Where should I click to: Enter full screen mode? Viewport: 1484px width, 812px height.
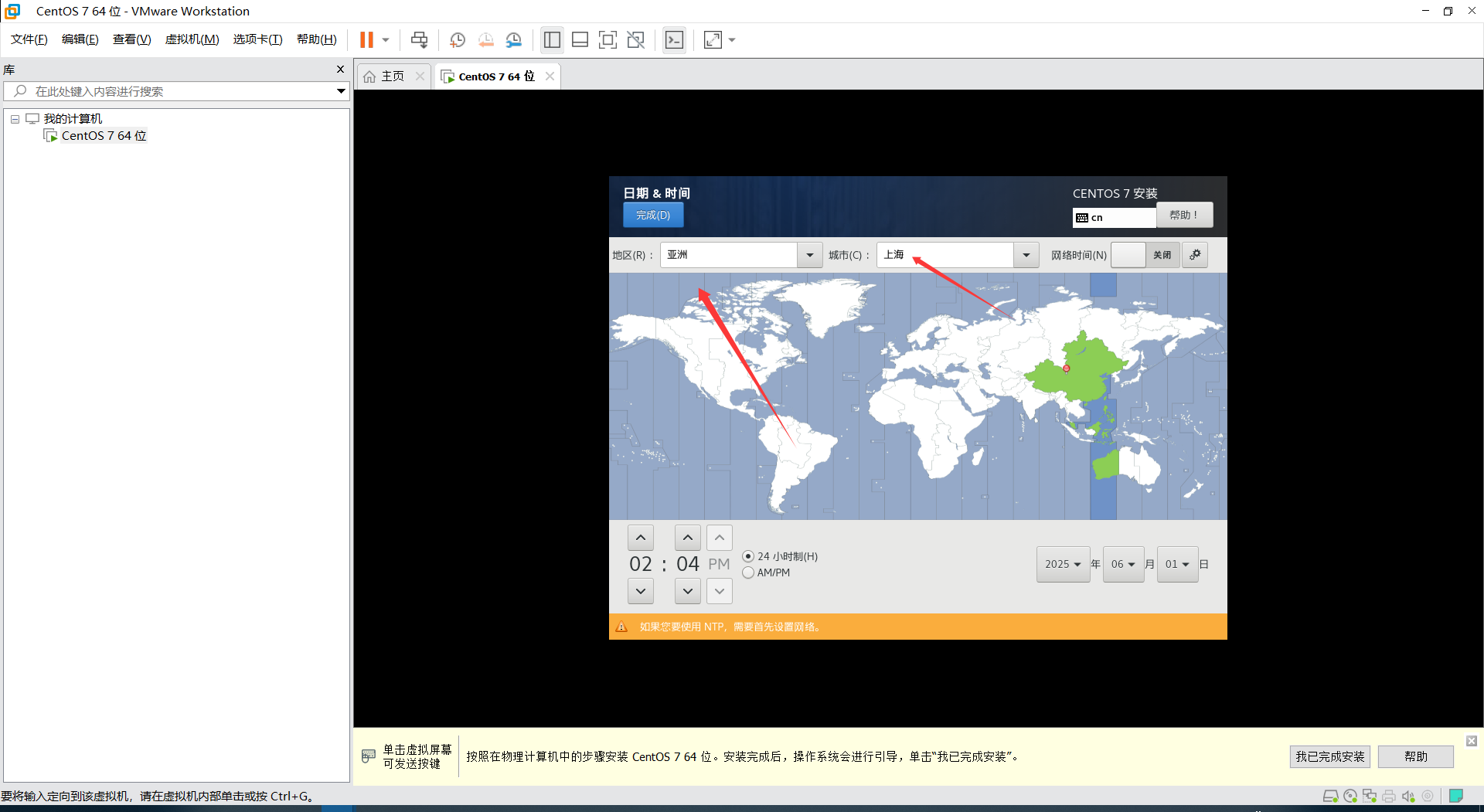pyautogui.click(x=608, y=39)
